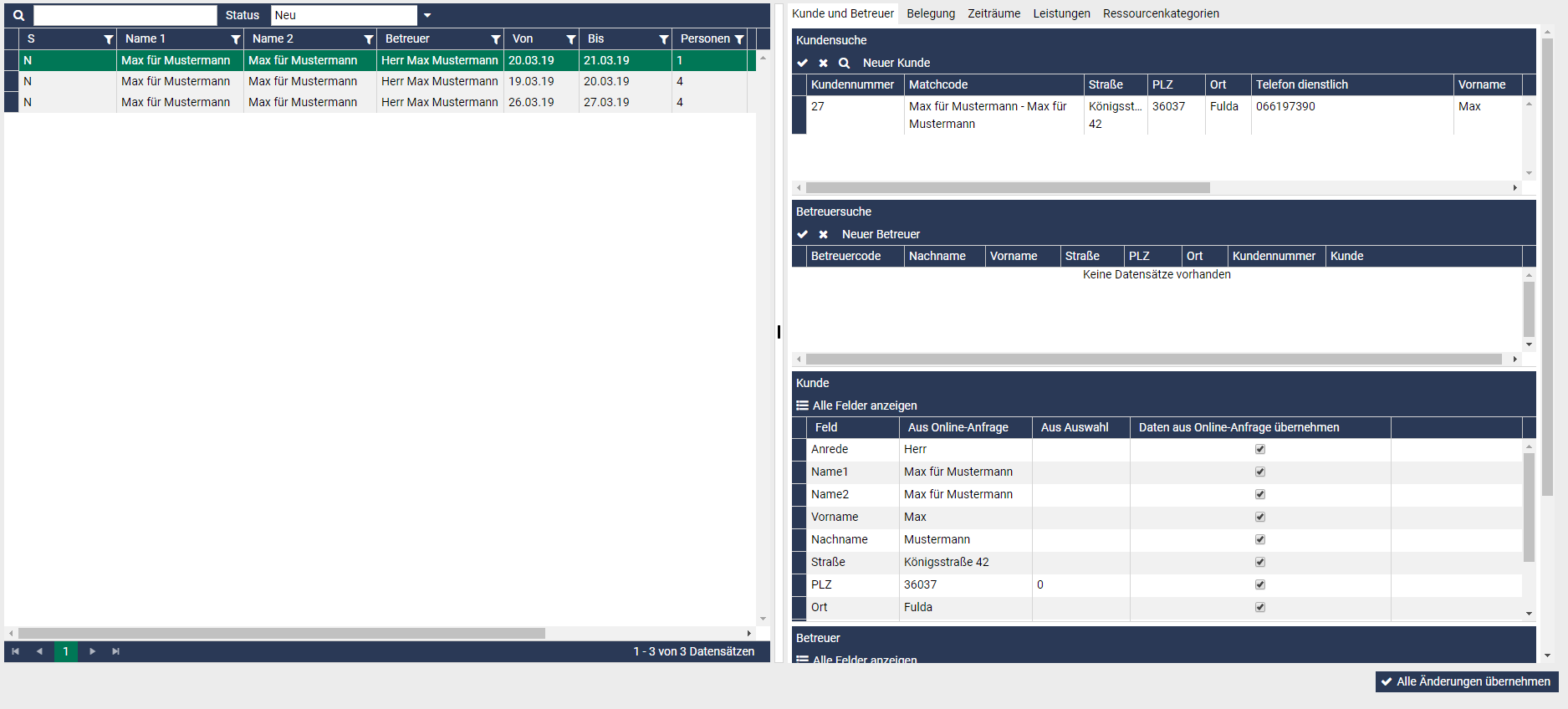
Task: Open the Betreuer column filter
Action: 496,39
